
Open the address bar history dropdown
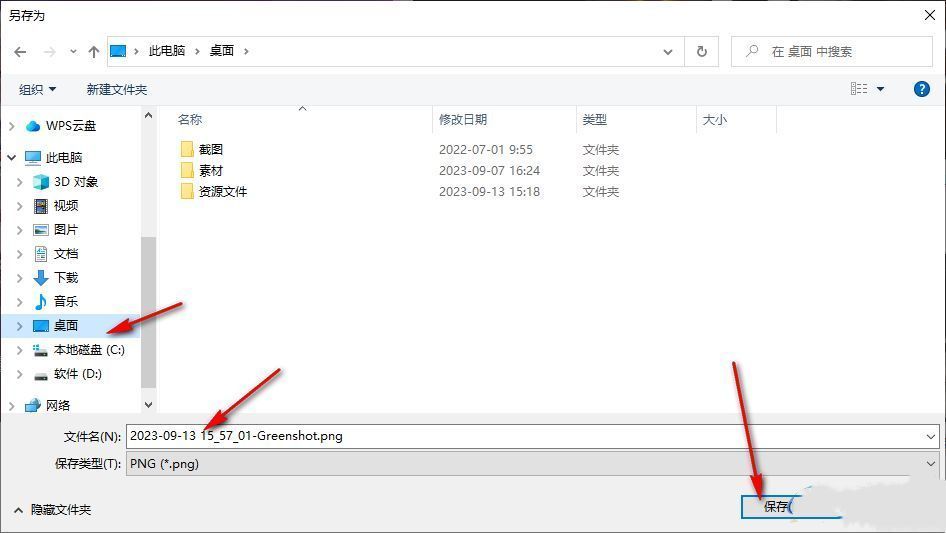pyautogui.click(x=668, y=52)
